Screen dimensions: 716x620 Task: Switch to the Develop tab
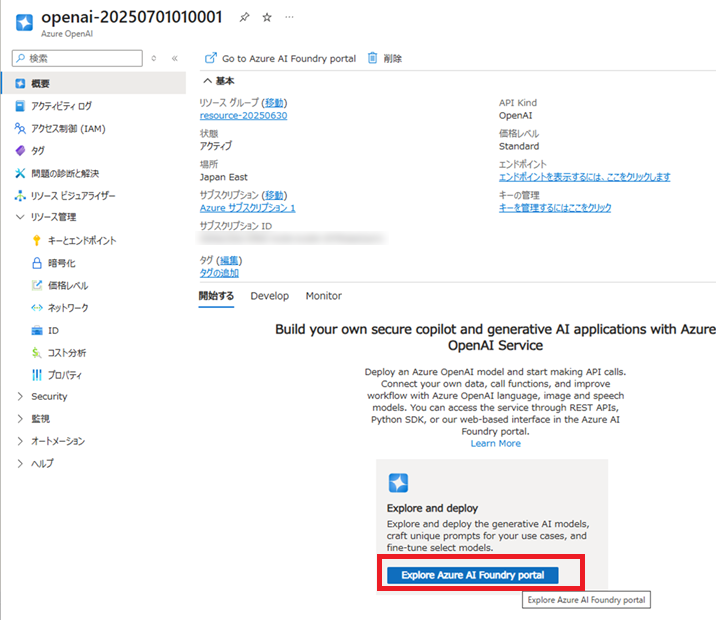(x=269, y=296)
